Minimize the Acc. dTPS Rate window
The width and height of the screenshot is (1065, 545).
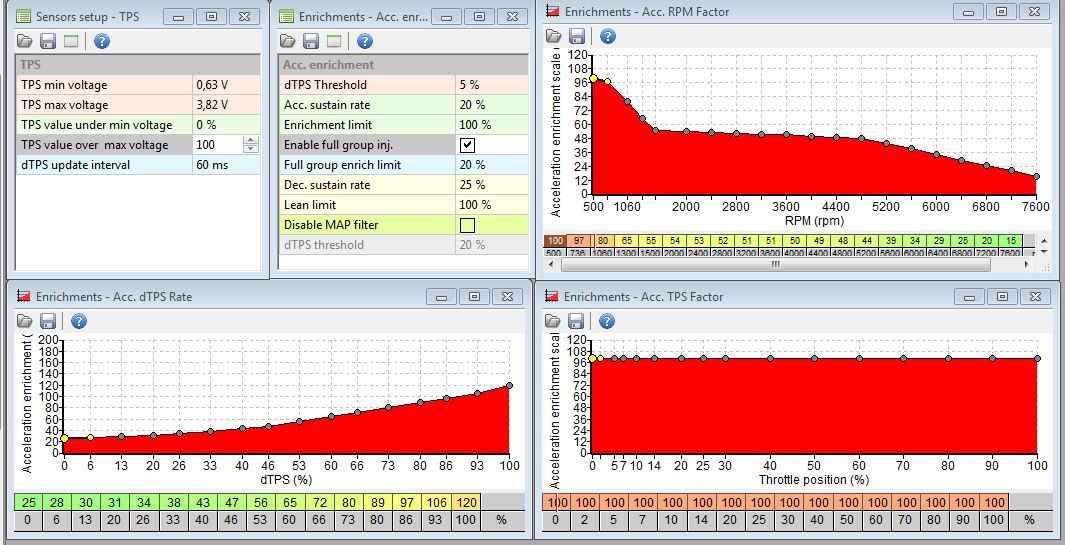pyautogui.click(x=441, y=297)
